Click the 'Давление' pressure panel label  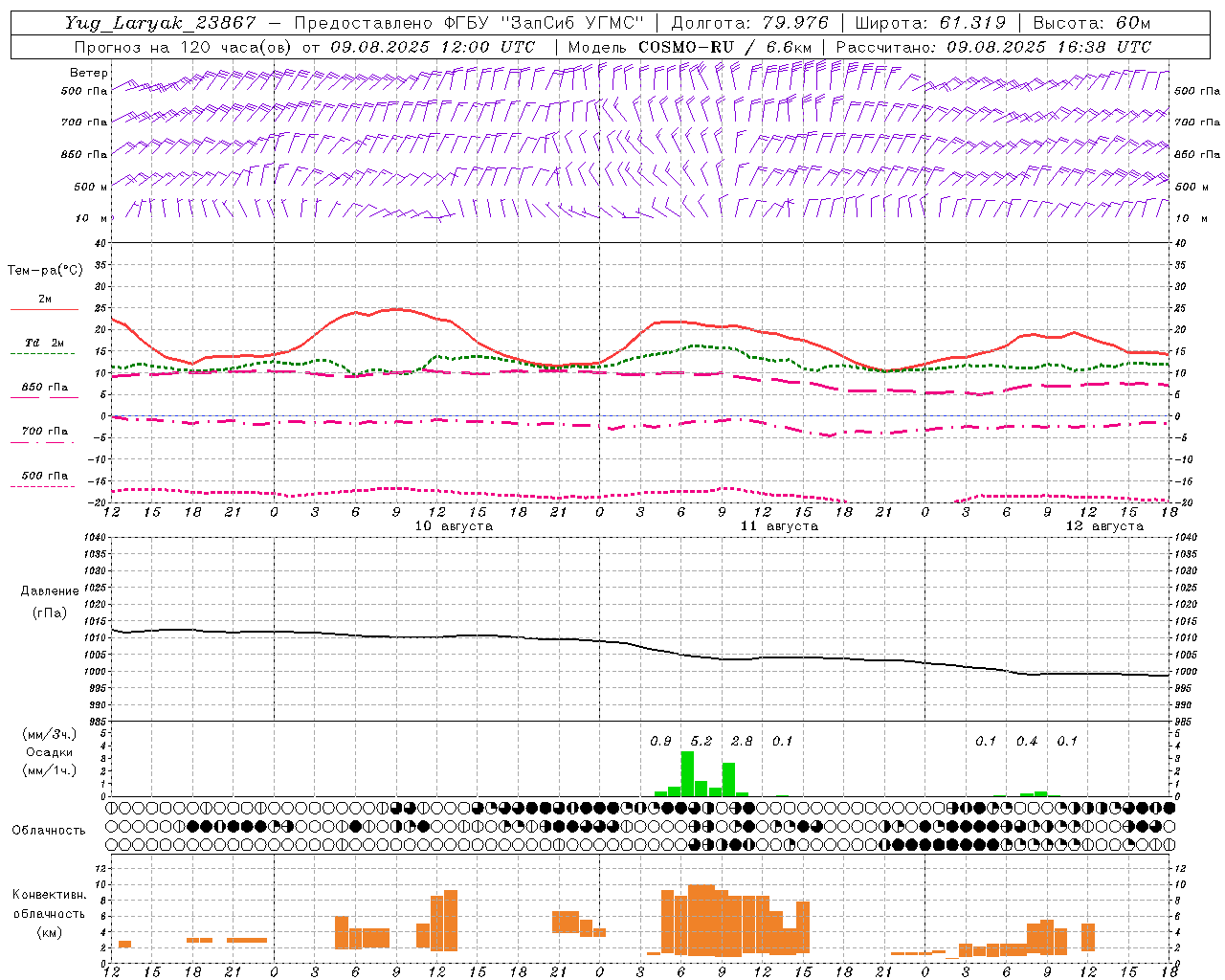click(50, 591)
